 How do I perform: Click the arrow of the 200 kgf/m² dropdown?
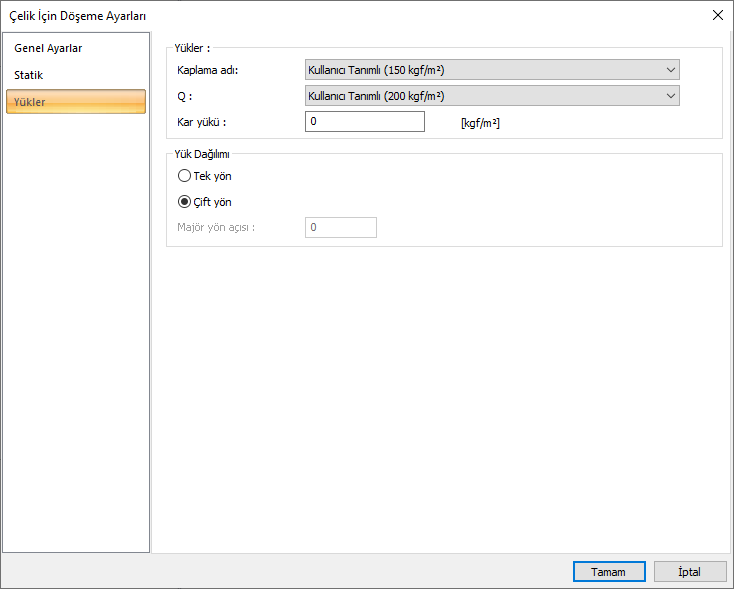coord(669,96)
